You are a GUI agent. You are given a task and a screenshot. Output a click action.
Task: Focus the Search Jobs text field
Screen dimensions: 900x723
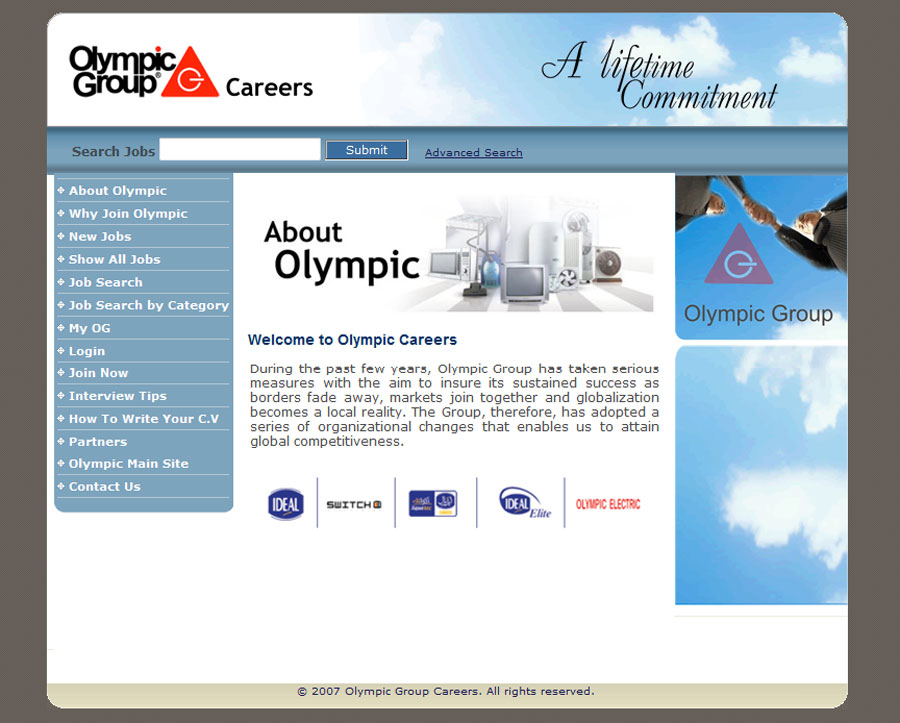click(x=240, y=150)
